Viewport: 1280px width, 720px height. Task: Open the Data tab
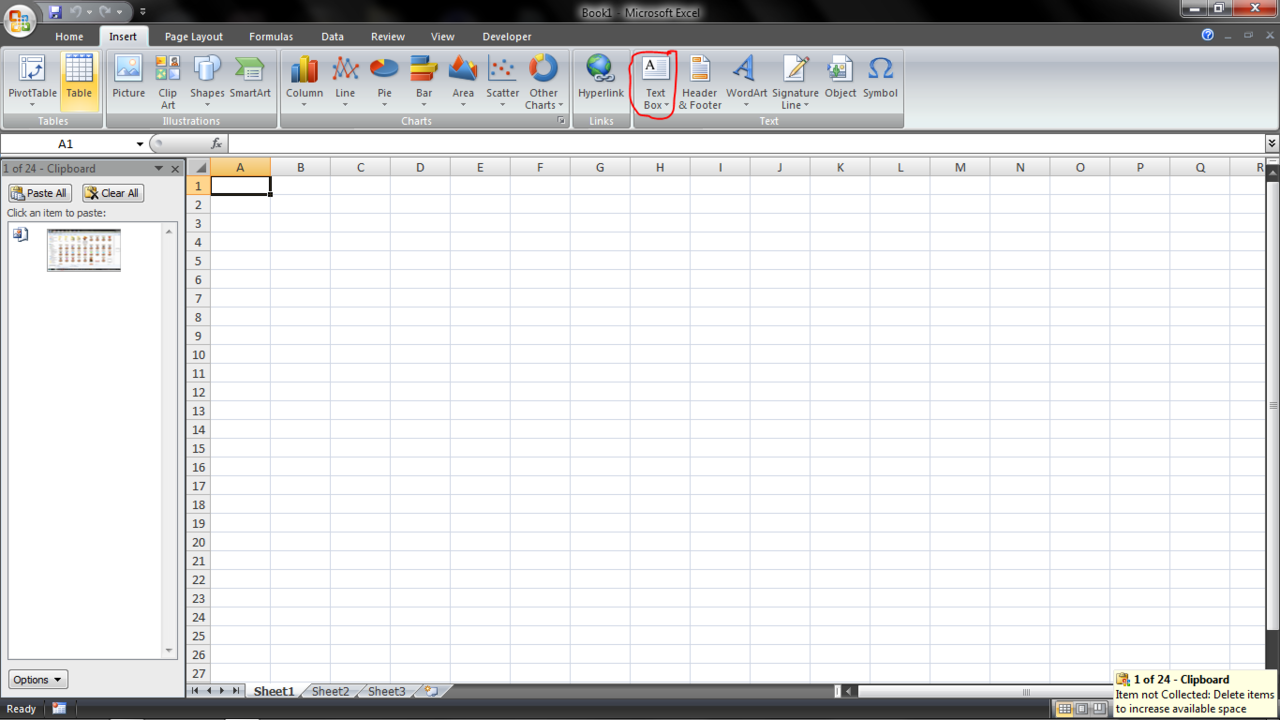click(332, 37)
